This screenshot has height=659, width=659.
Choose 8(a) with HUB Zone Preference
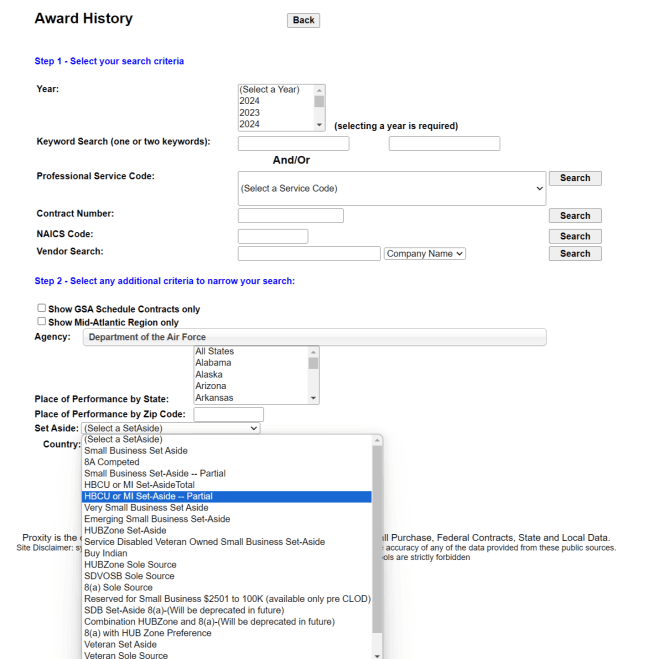(x=227, y=633)
